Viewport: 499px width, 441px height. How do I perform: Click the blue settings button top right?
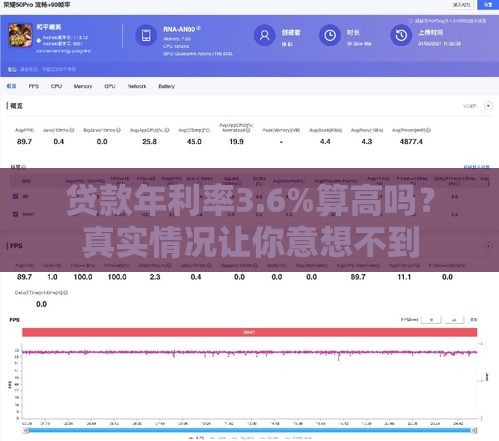(x=488, y=4)
